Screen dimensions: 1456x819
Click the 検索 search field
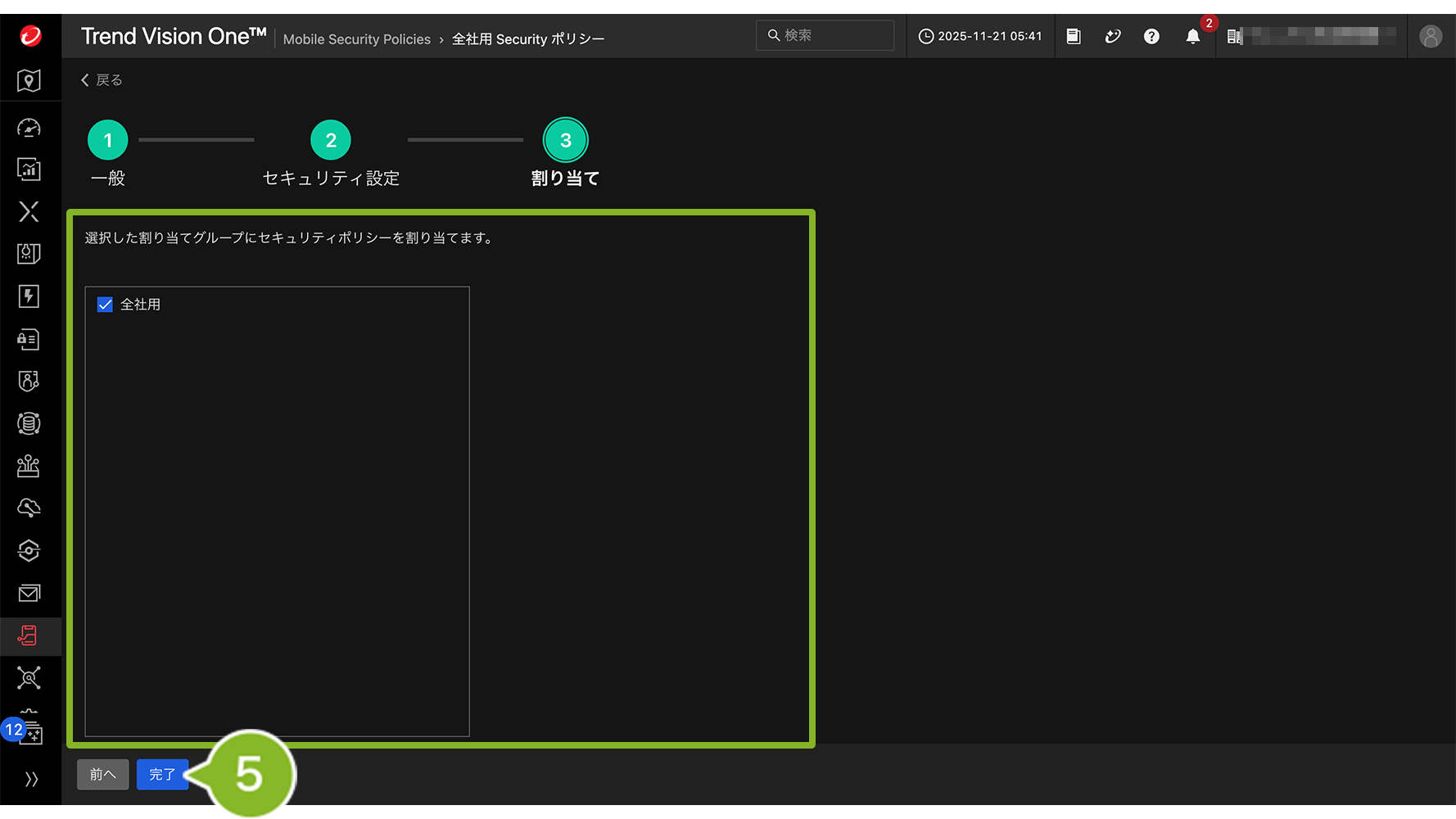click(x=827, y=36)
